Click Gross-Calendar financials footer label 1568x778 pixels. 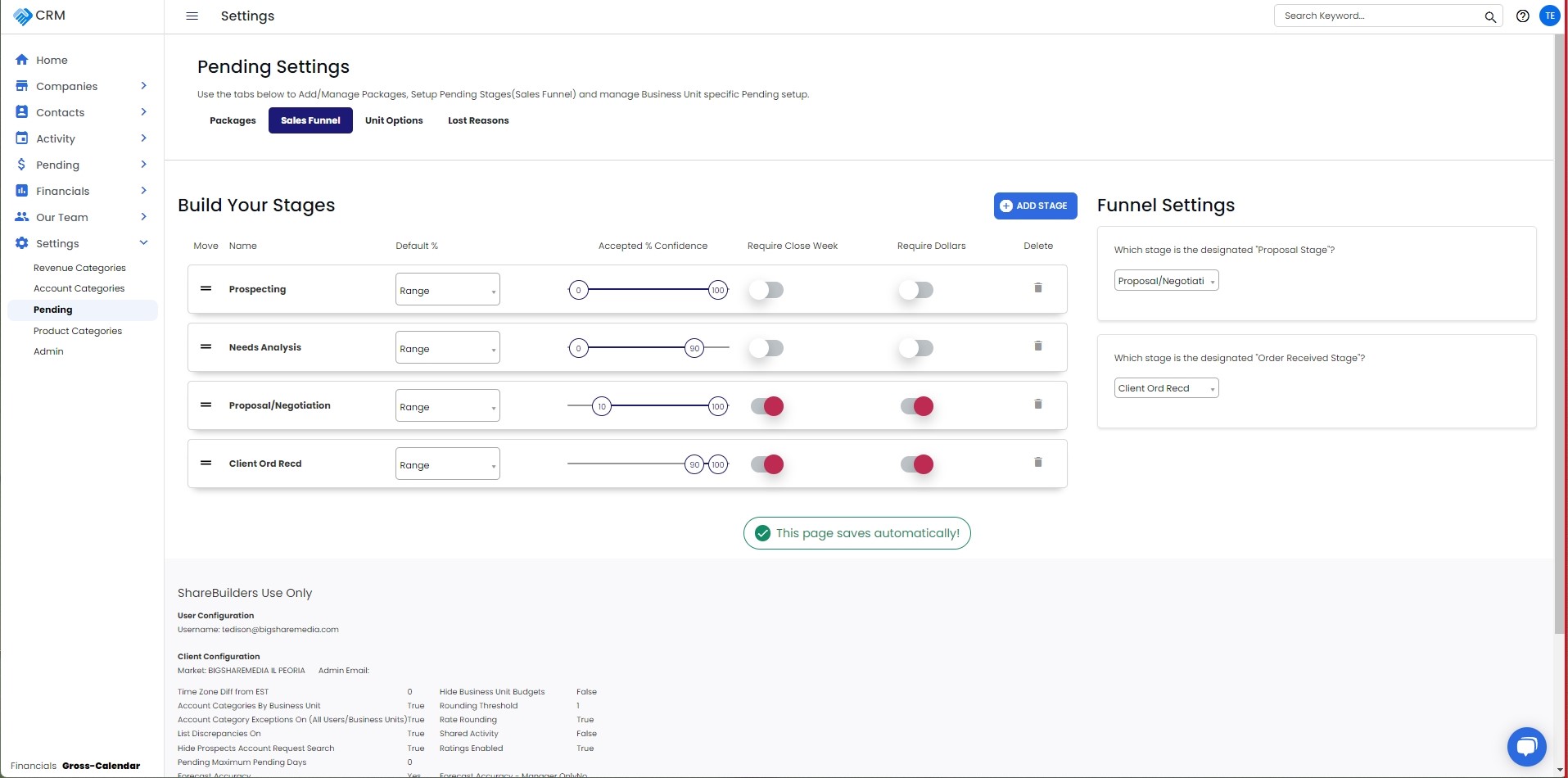[x=102, y=766]
